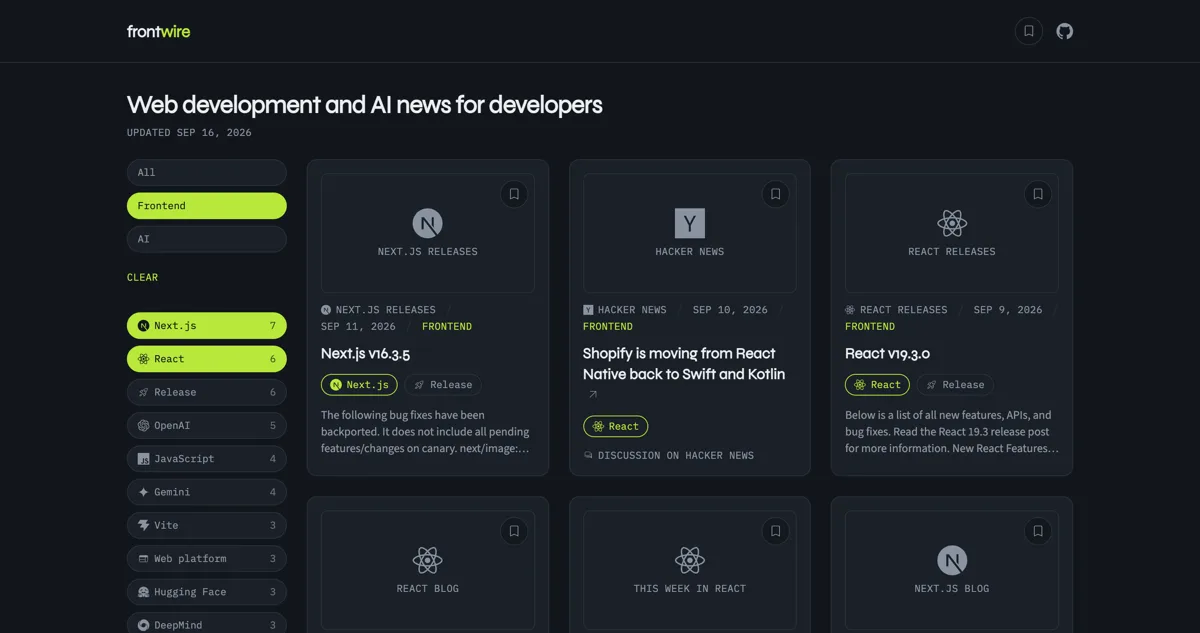Click Frontend label on Next.js v16.3.5 card
1200x633 pixels.
447,326
